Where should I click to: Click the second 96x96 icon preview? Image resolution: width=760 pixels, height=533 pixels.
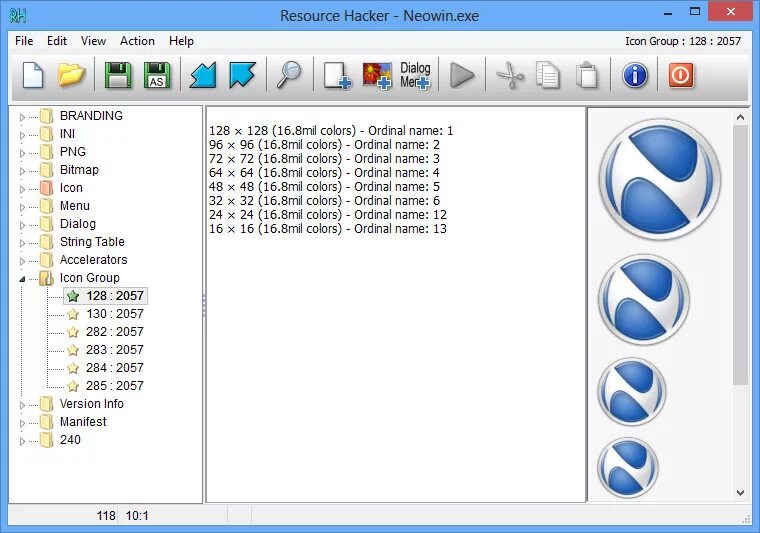coord(644,299)
